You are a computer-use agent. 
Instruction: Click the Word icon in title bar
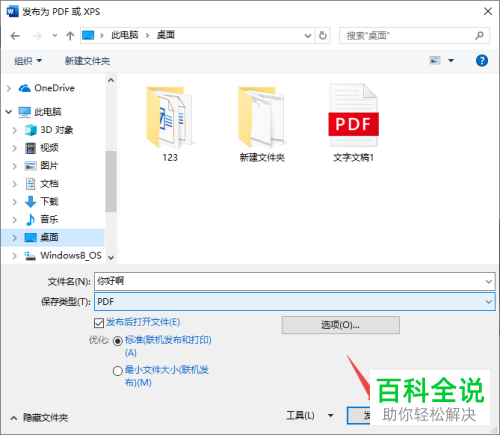click(12, 12)
